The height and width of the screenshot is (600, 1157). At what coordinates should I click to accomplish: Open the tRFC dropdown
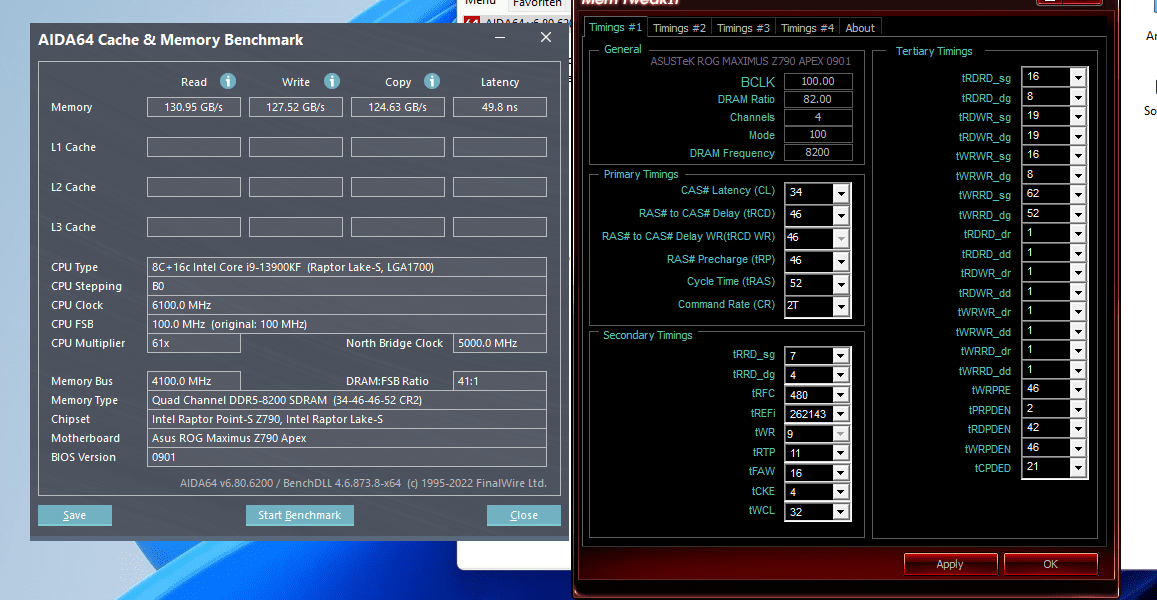point(840,395)
